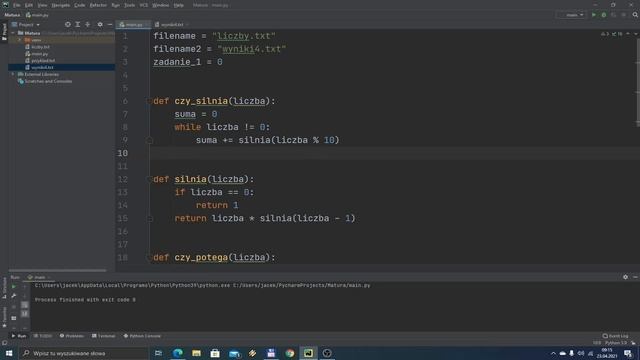Expand the venv folder
Screen dimensions: 640x360
click(19, 40)
